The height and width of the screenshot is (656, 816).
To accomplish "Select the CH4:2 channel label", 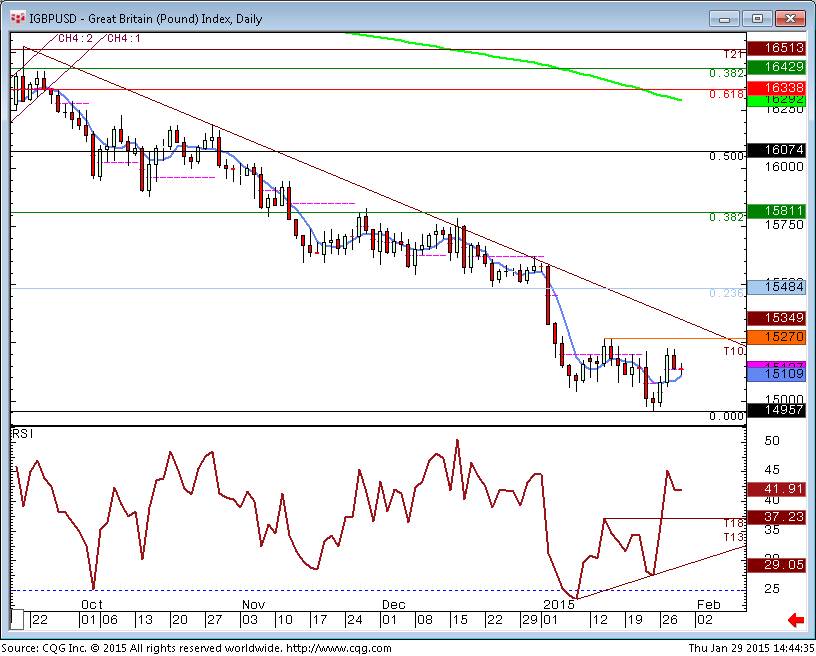I will (75, 39).
